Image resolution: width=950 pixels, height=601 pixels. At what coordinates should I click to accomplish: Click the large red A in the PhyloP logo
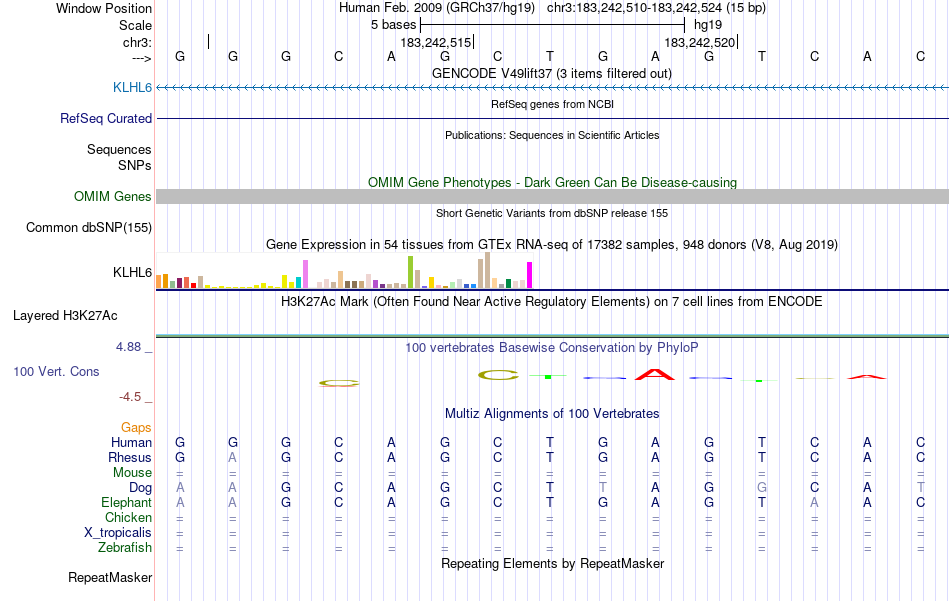655,374
